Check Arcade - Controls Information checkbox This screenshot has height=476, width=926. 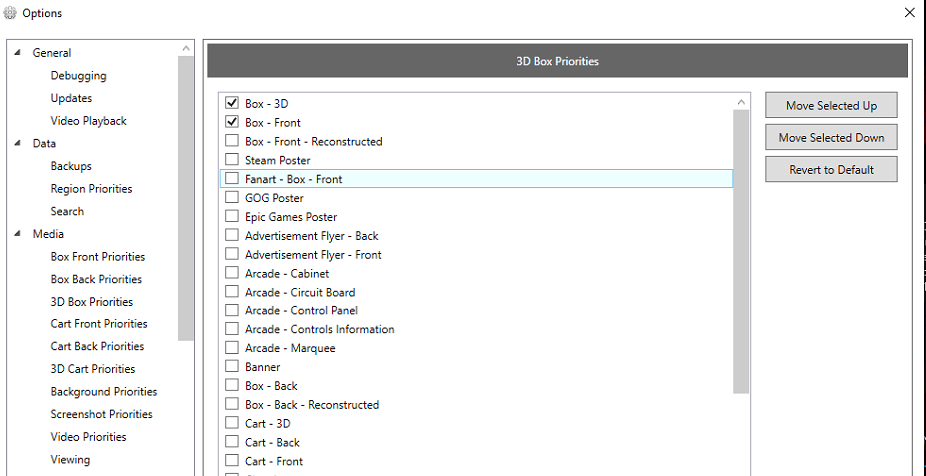pyautogui.click(x=232, y=329)
